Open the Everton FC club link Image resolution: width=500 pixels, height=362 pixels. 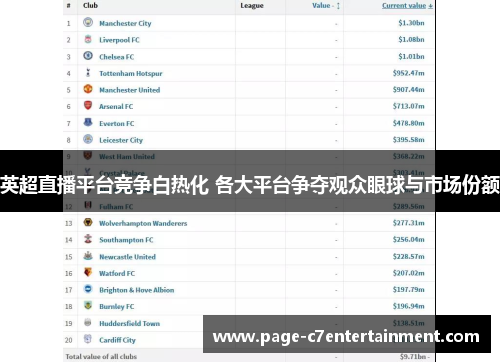[117, 124]
